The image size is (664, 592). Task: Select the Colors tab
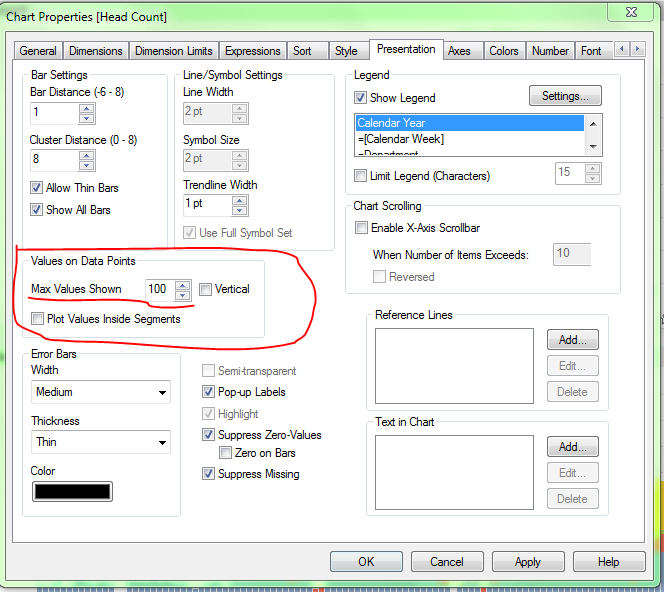(504, 51)
